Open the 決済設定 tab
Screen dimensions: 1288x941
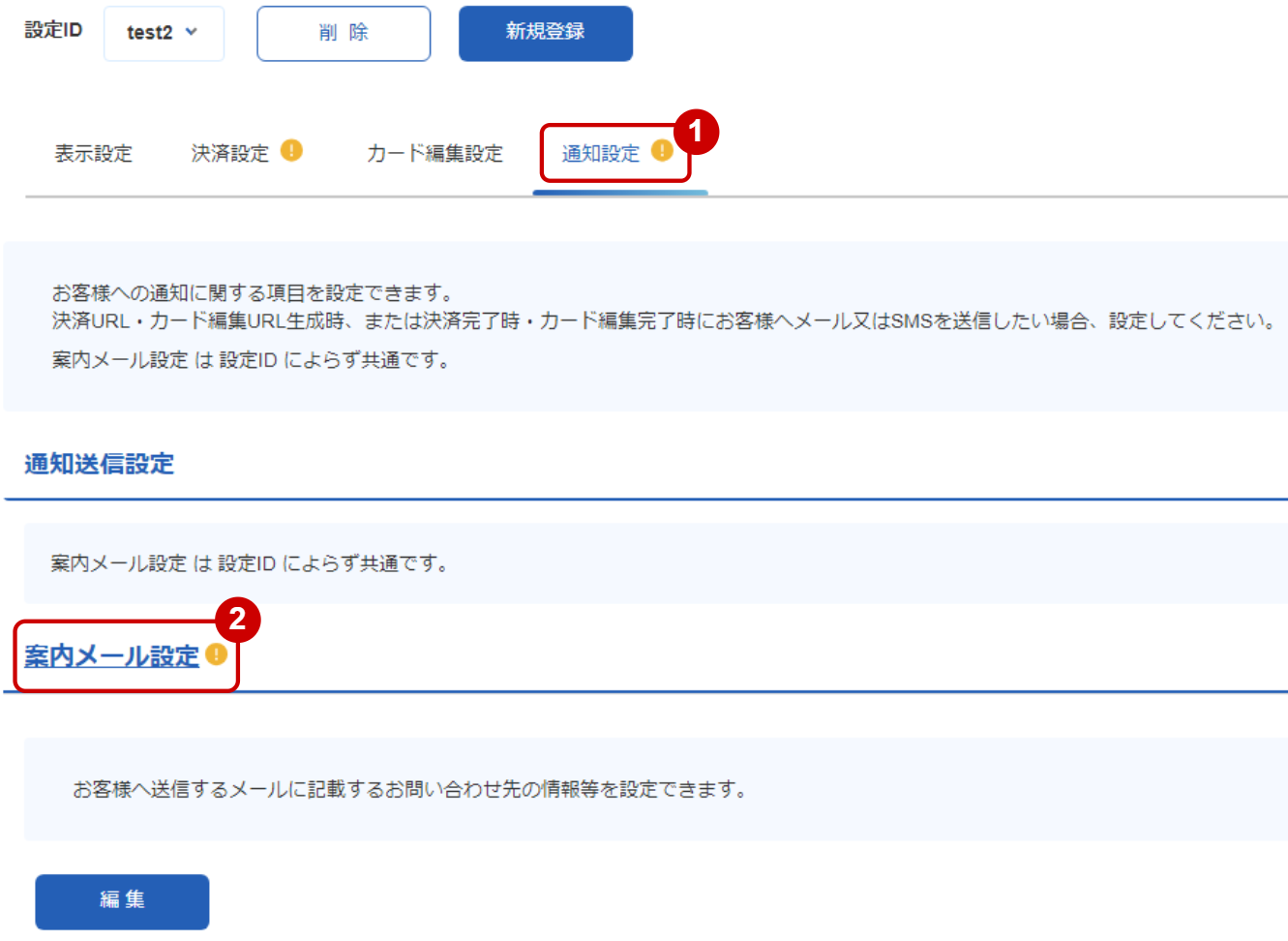[x=230, y=154]
